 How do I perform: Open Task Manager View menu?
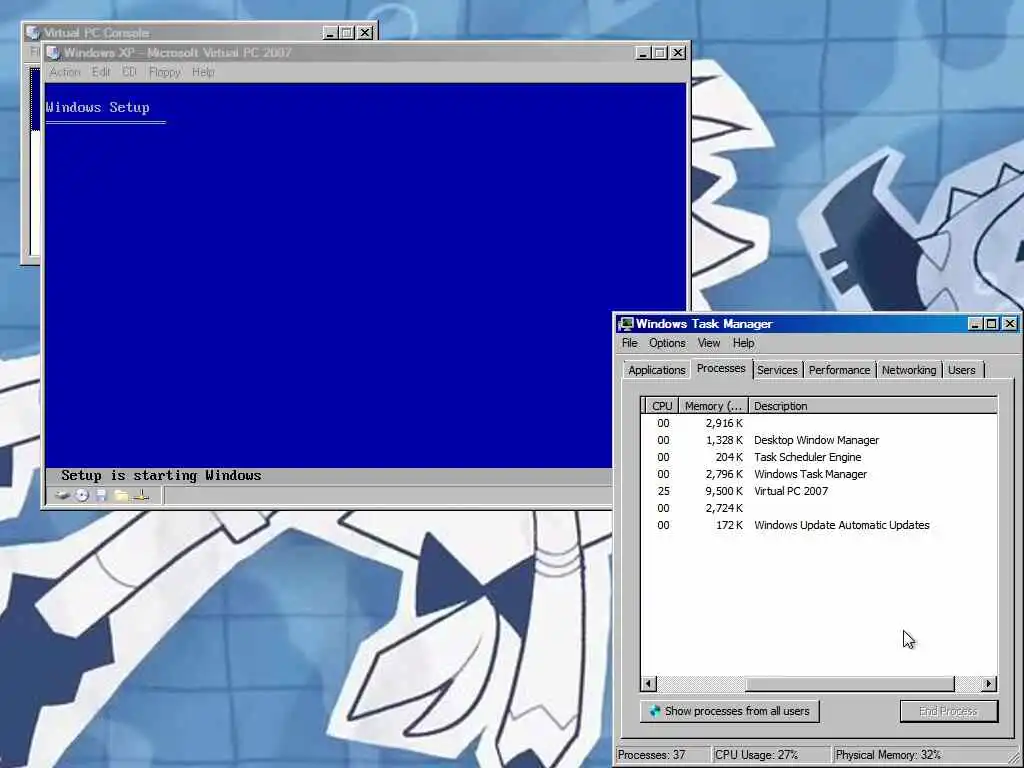click(709, 343)
